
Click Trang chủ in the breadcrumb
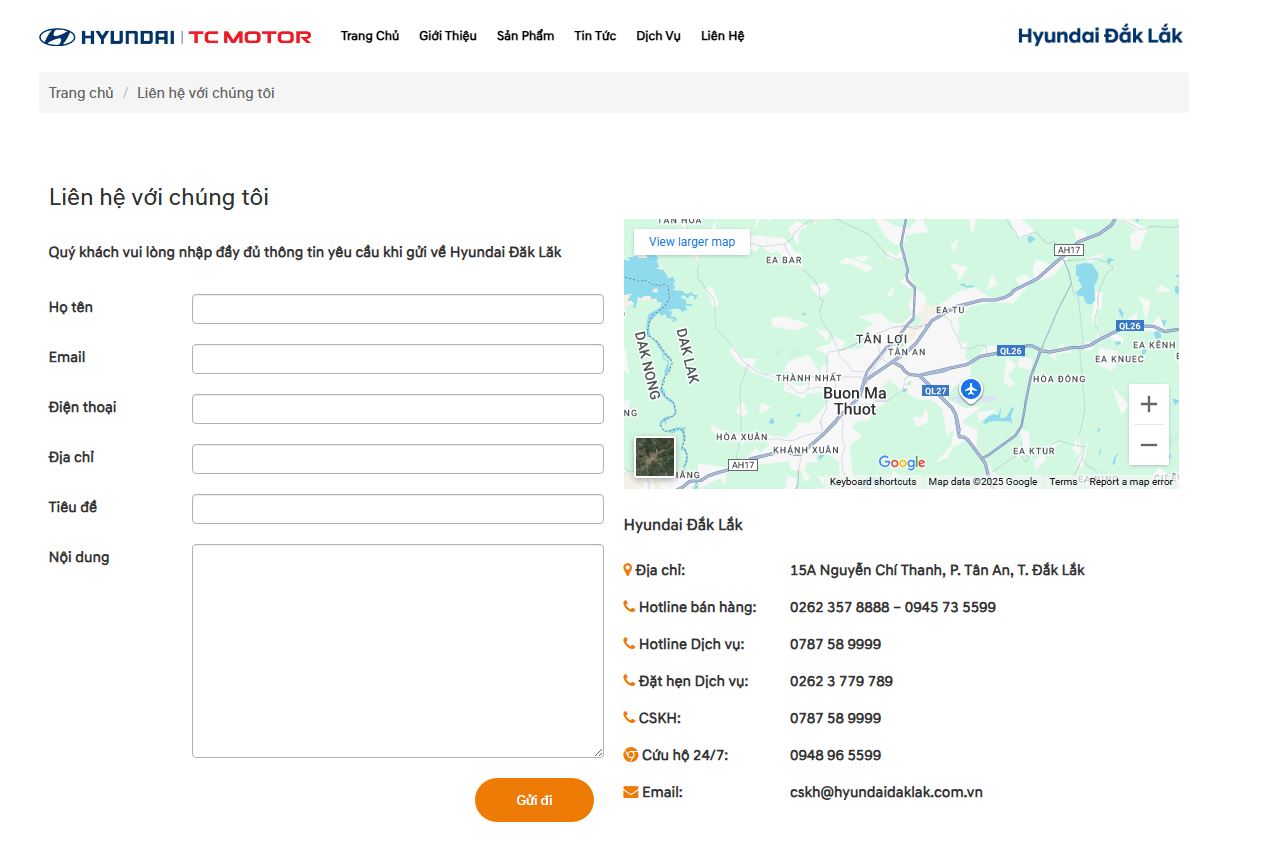[x=81, y=93]
